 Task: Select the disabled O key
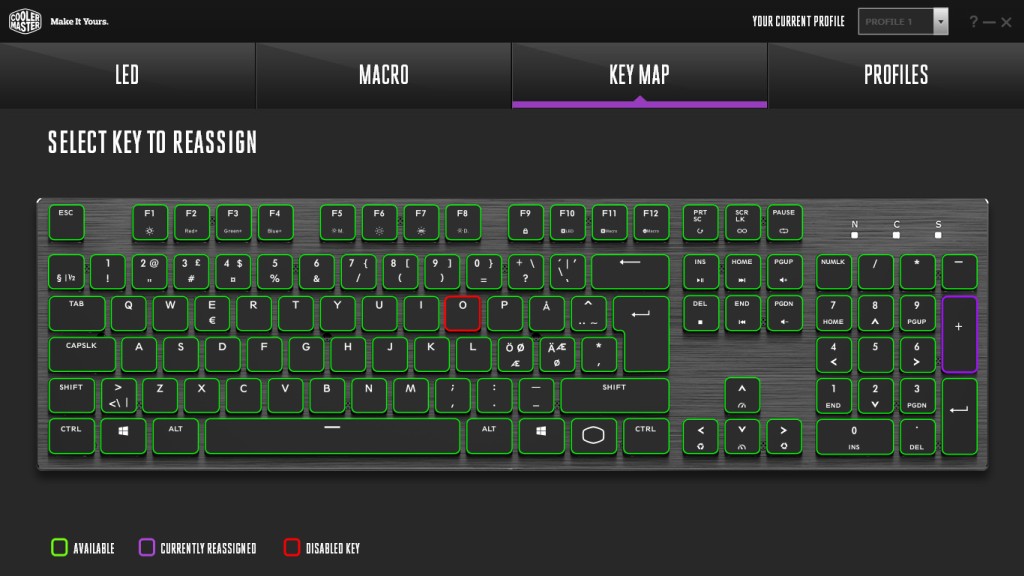point(462,313)
